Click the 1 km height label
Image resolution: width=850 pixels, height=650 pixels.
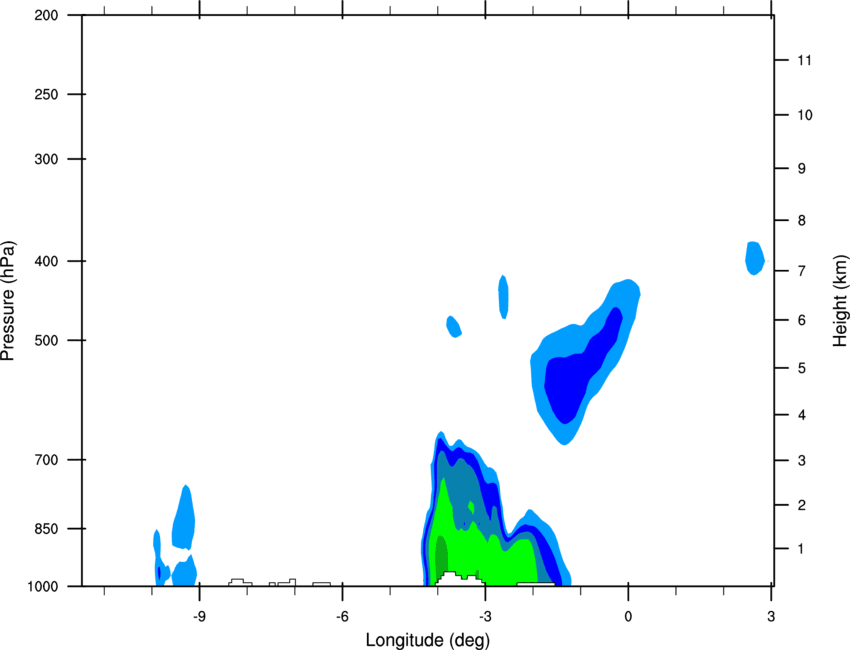(x=802, y=549)
